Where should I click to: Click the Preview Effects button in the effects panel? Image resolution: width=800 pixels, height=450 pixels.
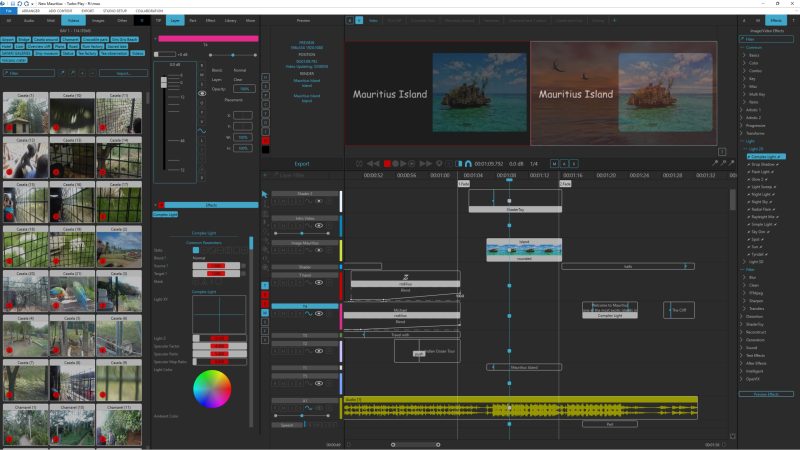[766, 394]
